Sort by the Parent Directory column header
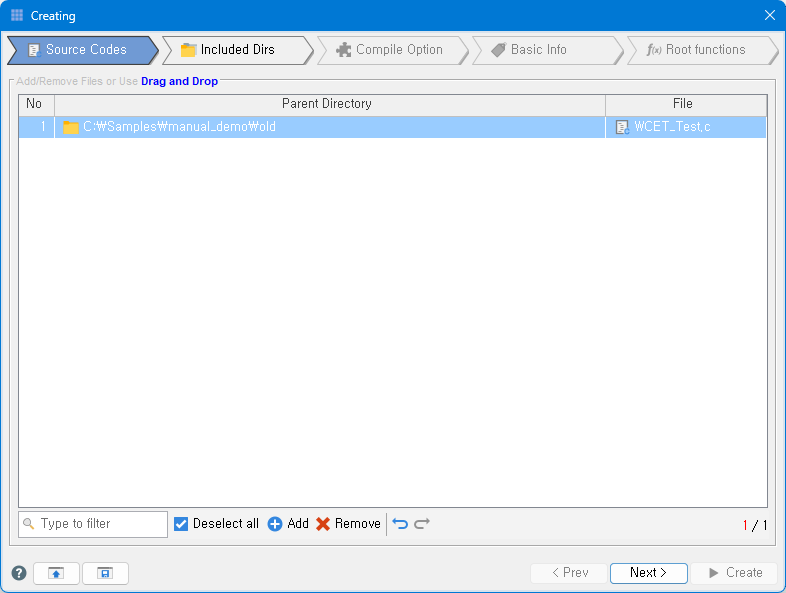 click(x=329, y=104)
